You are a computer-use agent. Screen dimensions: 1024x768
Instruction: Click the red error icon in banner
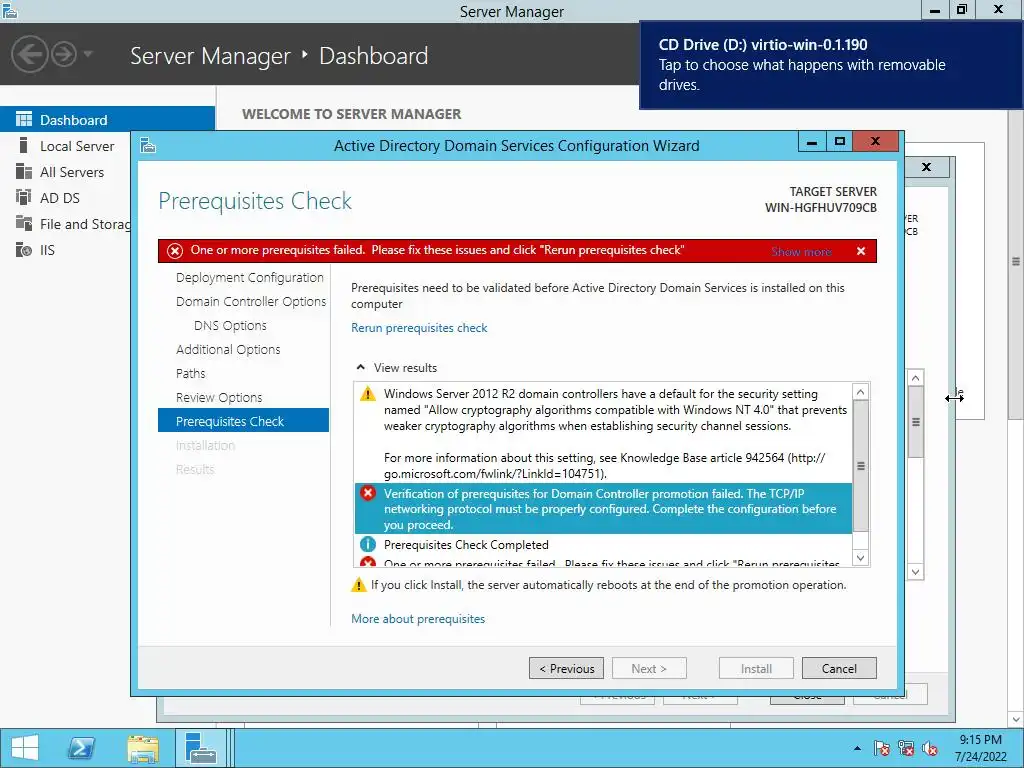click(174, 251)
